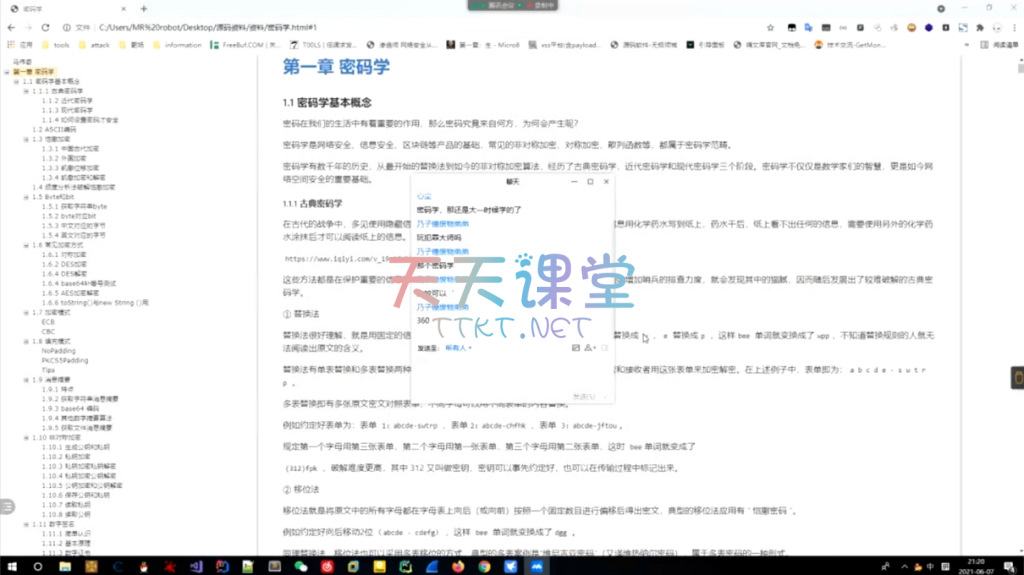The width and height of the screenshot is (1024, 575).
Task: Open Firefox from the taskbar
Action: 457,565
